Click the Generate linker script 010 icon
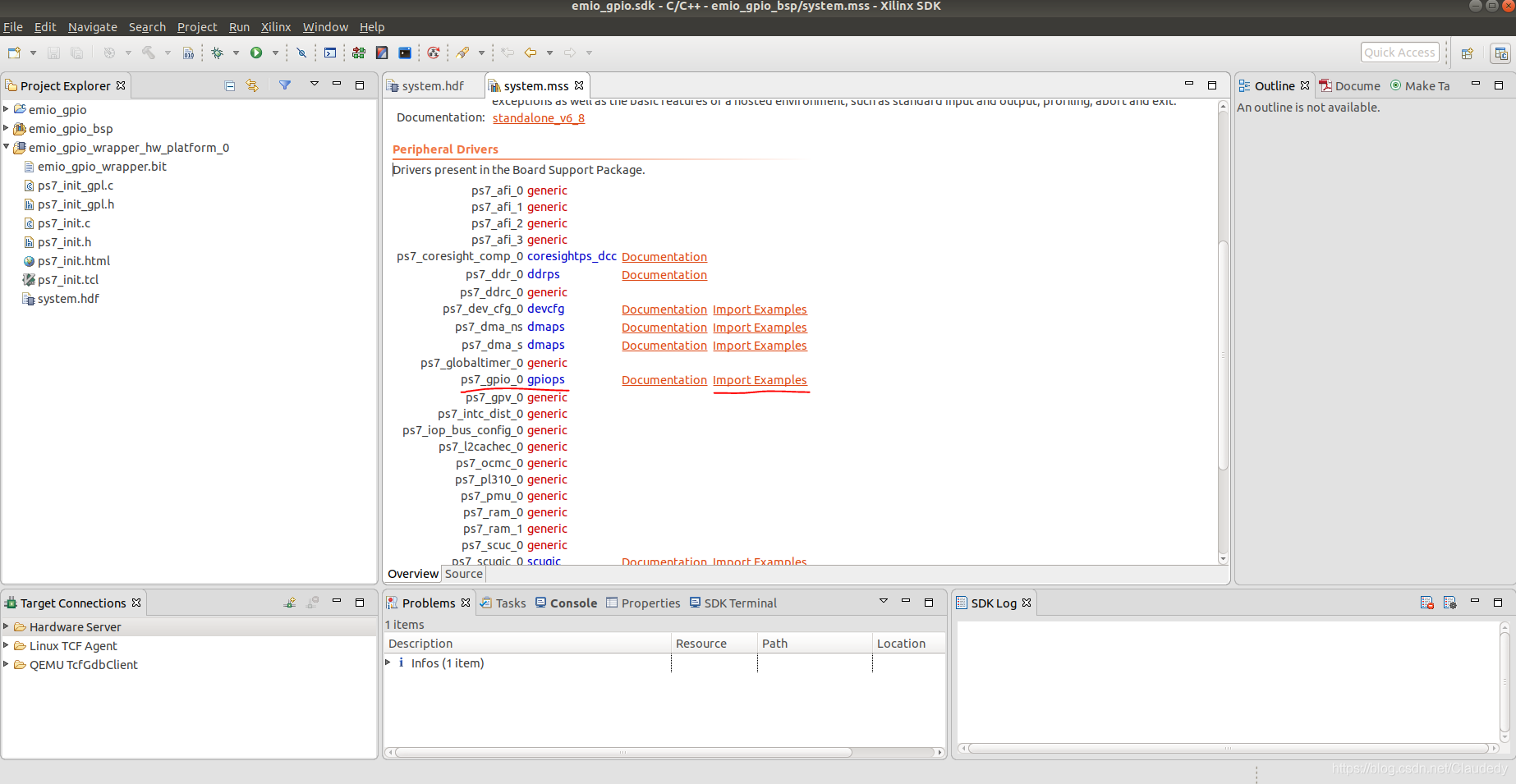Viewport: 1516px width, 784px height. 188,53
